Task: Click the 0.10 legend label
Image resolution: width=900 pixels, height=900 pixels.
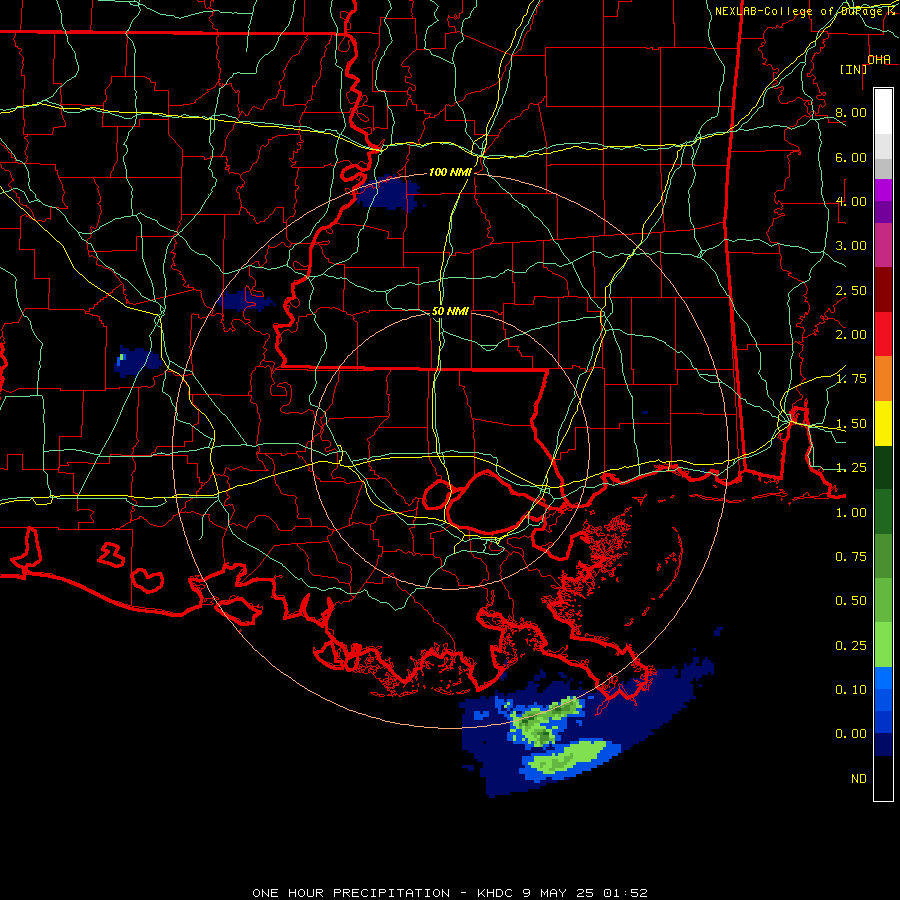Action: click(x=851, y=690)
